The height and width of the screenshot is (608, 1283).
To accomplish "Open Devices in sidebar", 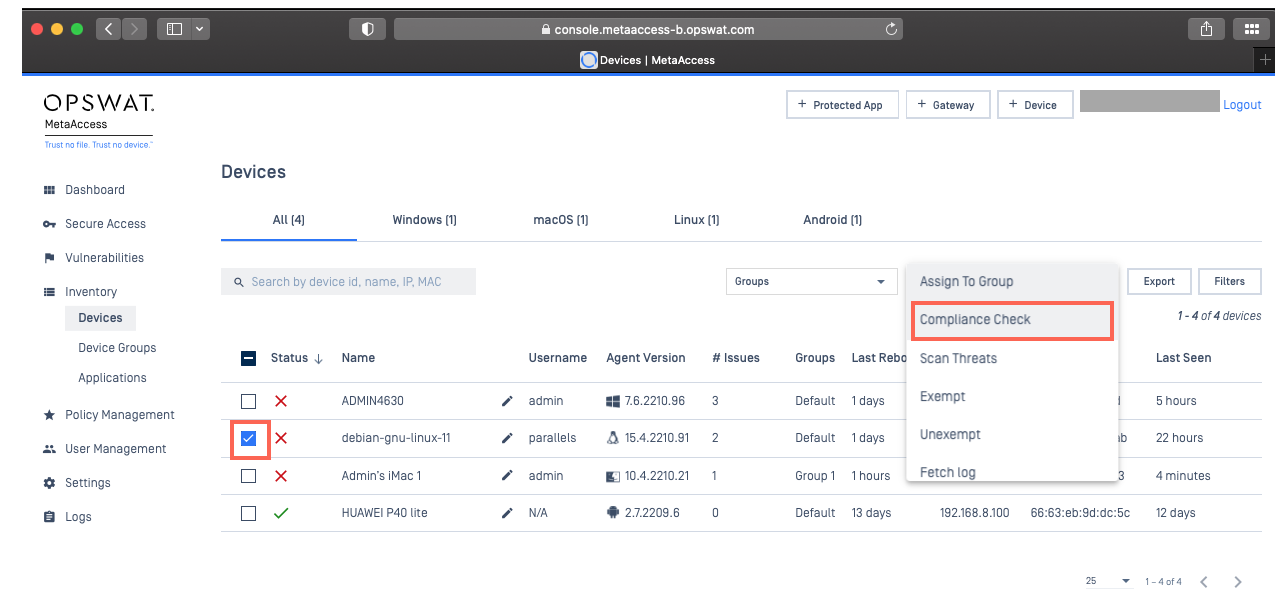I will pyautogui.click(x=100, y=318).
